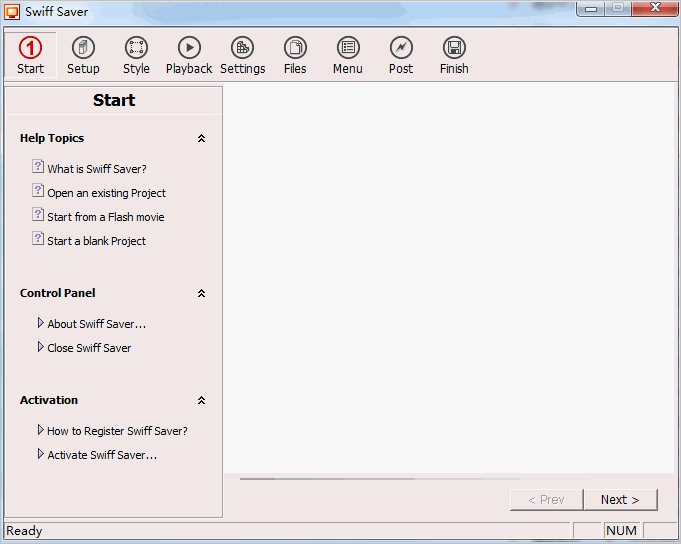This screenshot has width=681, height=544.
Task: Switch to the Files step
Action: pos(295,55)
